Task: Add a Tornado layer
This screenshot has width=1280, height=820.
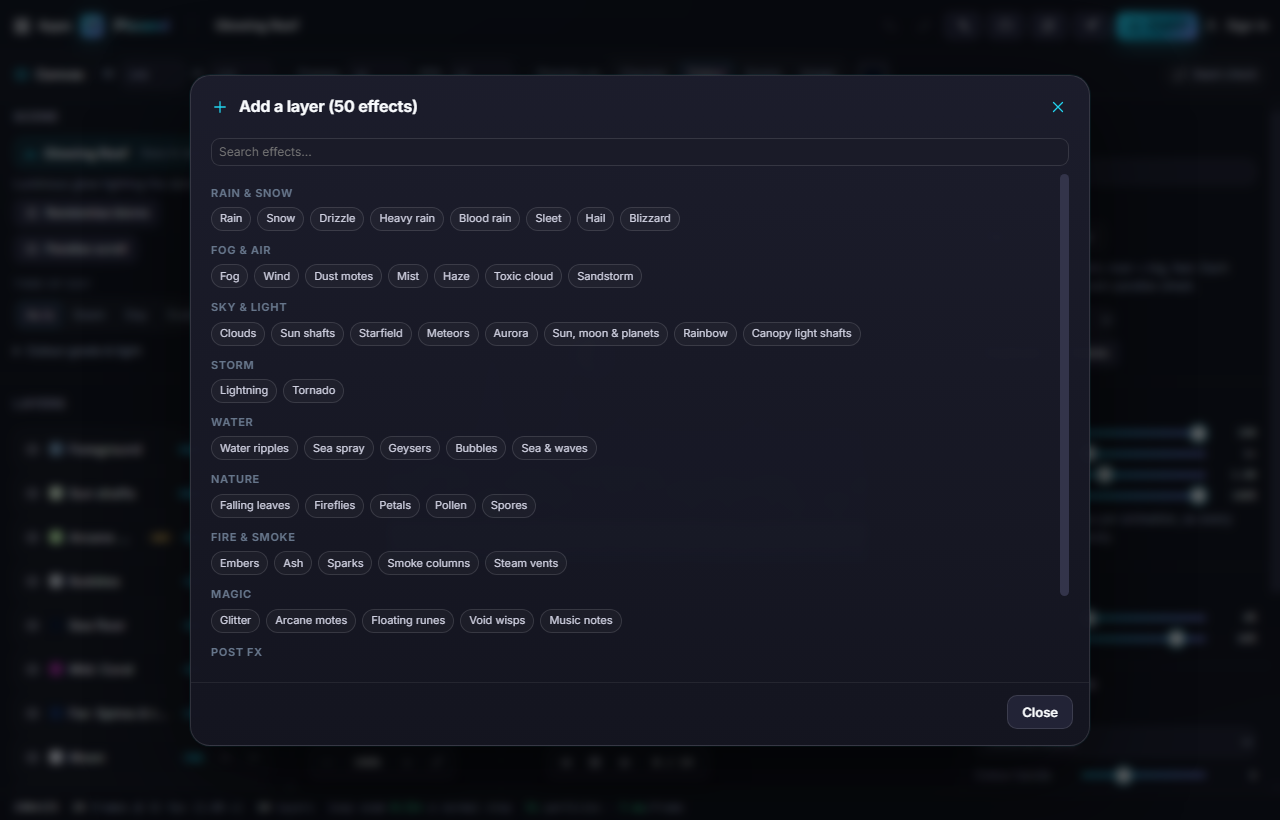Action: point(314,391)
